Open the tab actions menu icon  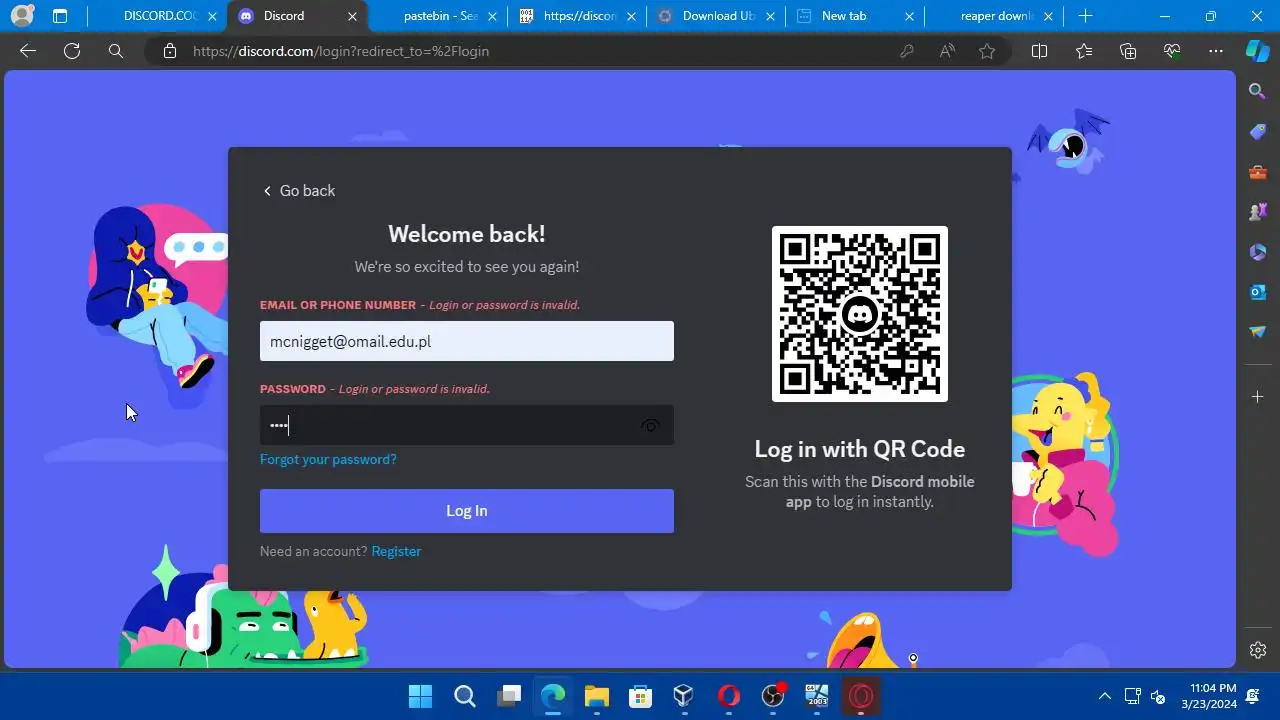point(60,16)
